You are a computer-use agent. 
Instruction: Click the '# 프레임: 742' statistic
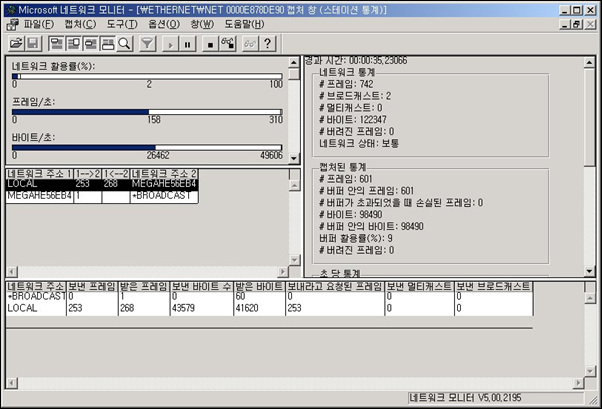(x=346, y=84)
